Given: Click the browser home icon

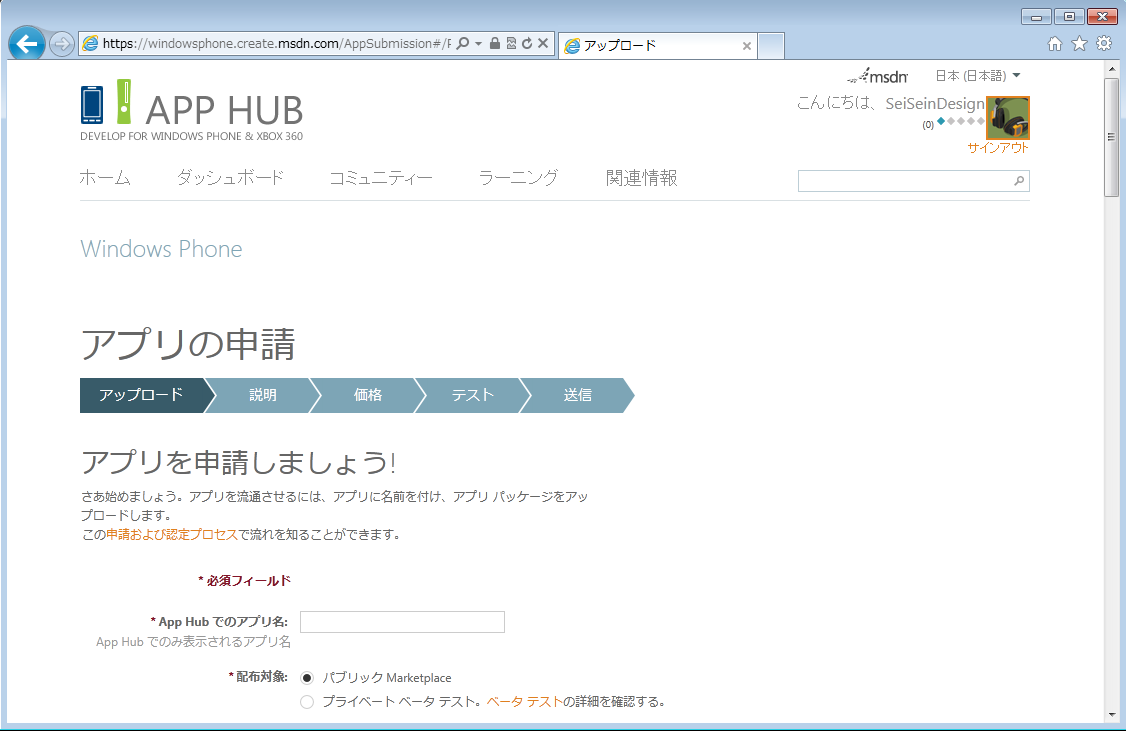Looking at the screenshot, I should click(1055, 44).
